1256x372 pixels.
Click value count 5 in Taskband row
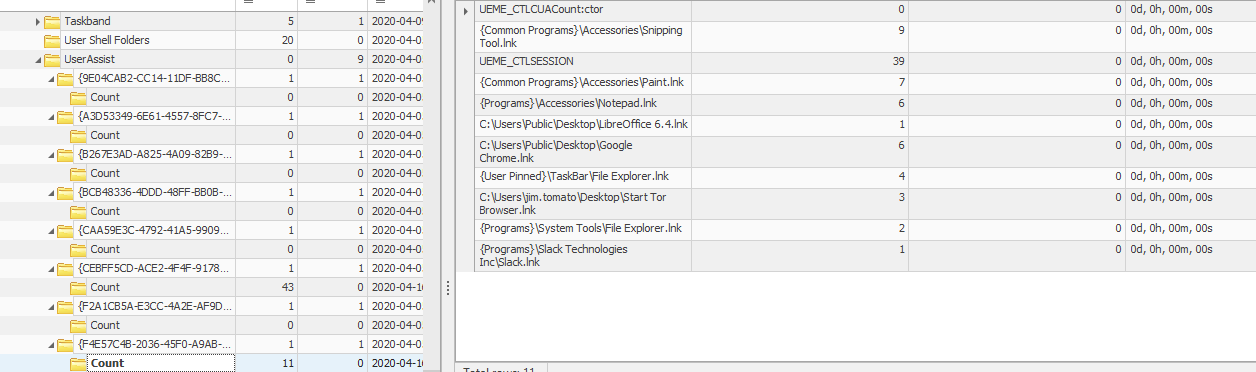[x=290, y=21]
